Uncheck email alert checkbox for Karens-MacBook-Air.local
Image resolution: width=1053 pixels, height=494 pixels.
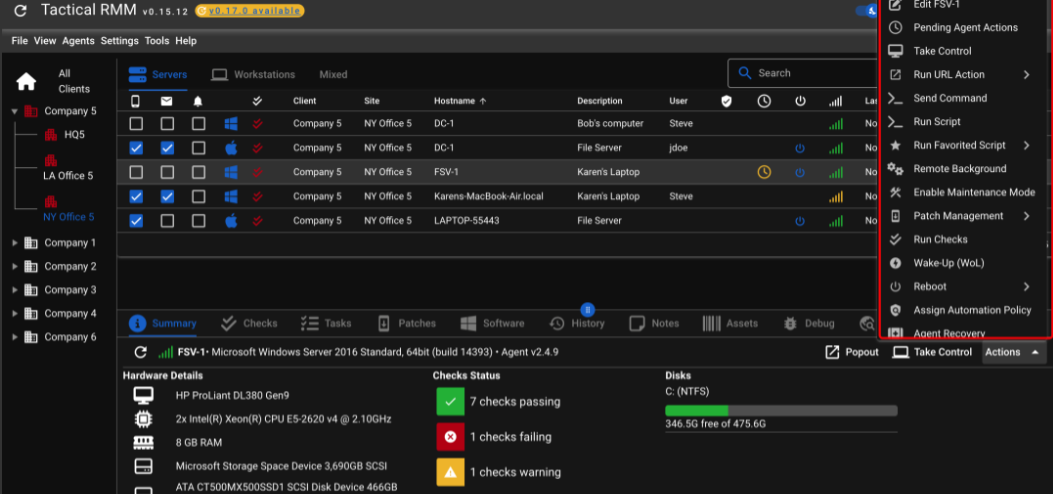tap(167, 197)
